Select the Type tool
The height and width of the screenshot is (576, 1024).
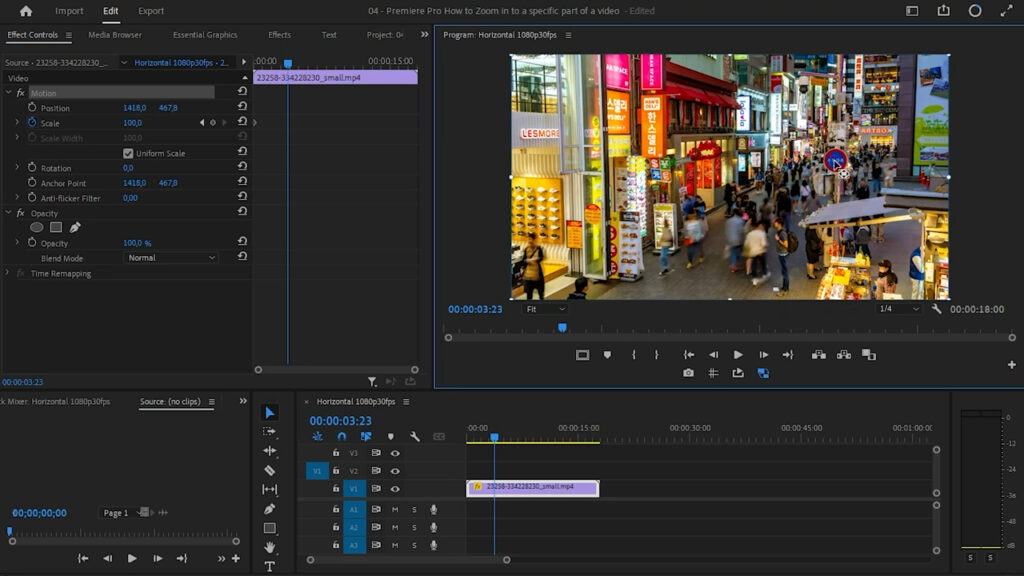[x=270, y=566]
